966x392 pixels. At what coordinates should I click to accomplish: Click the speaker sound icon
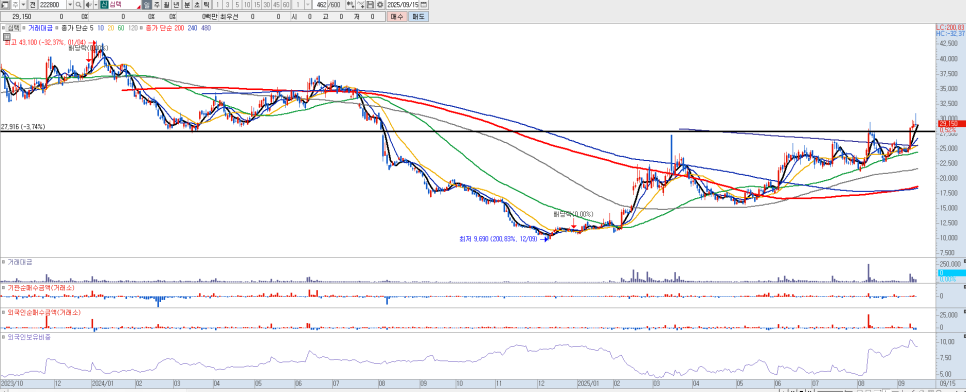(88, 4)
